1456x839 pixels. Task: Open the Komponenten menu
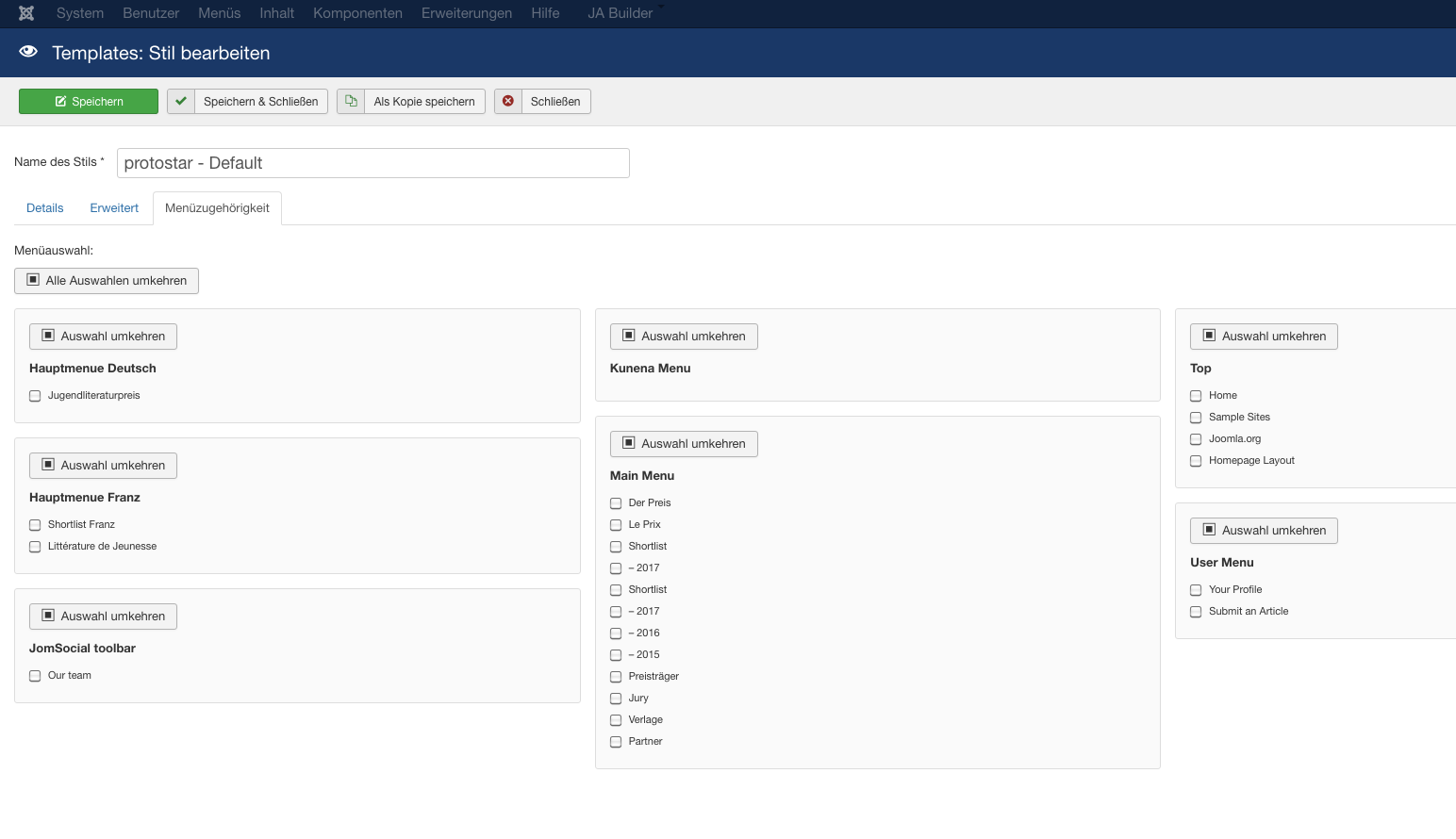358,13
